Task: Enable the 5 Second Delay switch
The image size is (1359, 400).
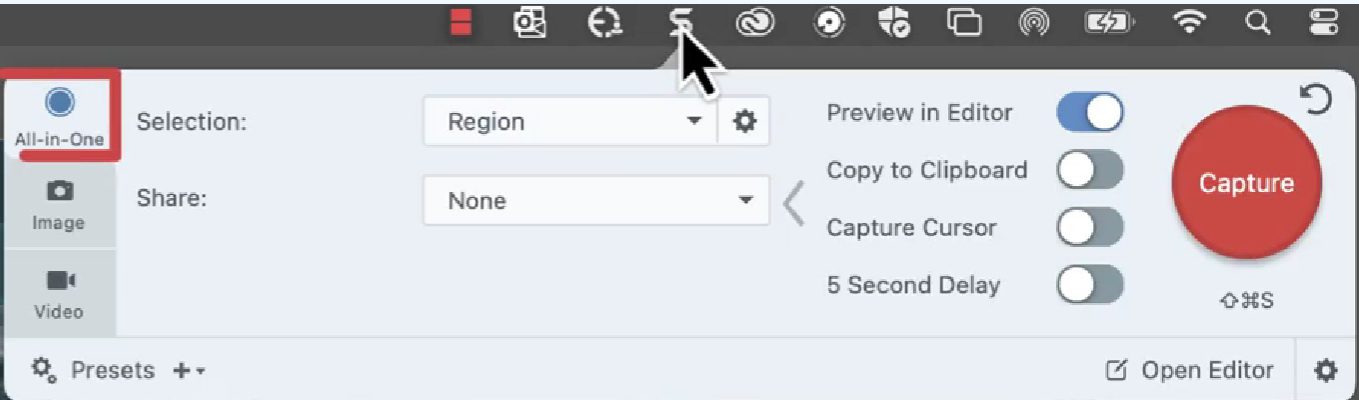Action: 1089,286
